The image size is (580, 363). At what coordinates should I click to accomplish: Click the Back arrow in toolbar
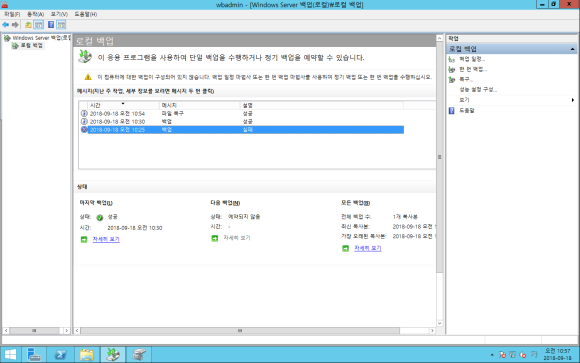[x=6, y=25]
